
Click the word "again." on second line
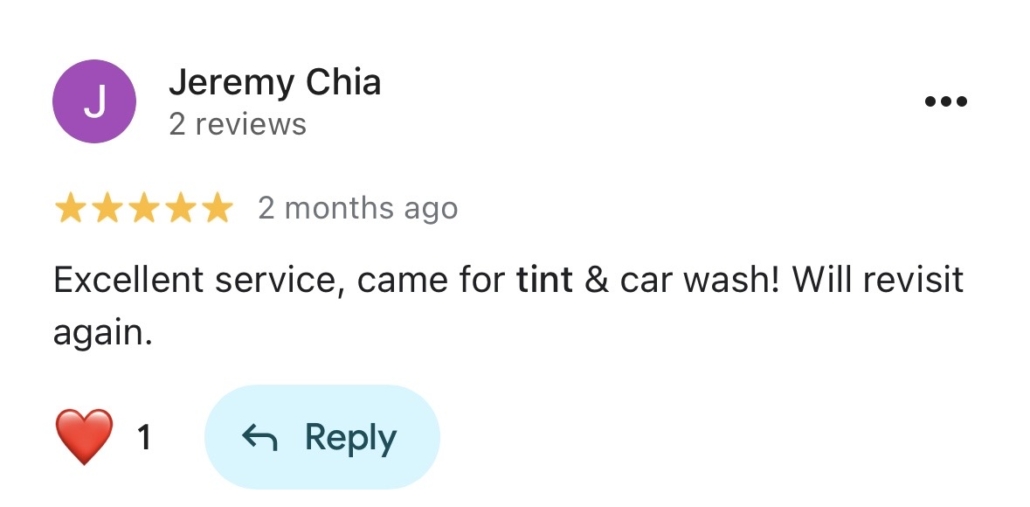[x=102, y=333]
